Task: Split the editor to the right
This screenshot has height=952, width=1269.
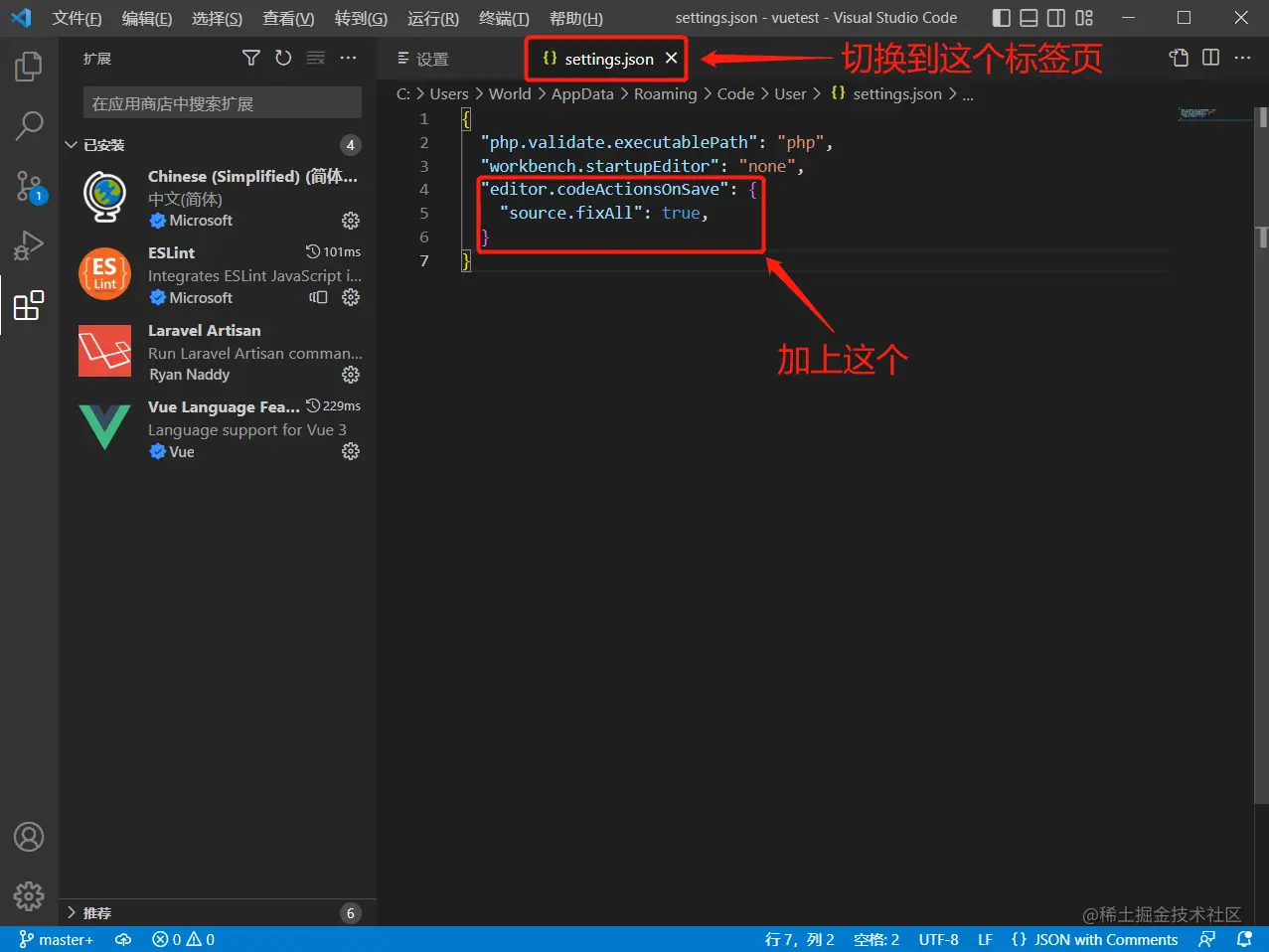Action: click(x=1210, y=58)
